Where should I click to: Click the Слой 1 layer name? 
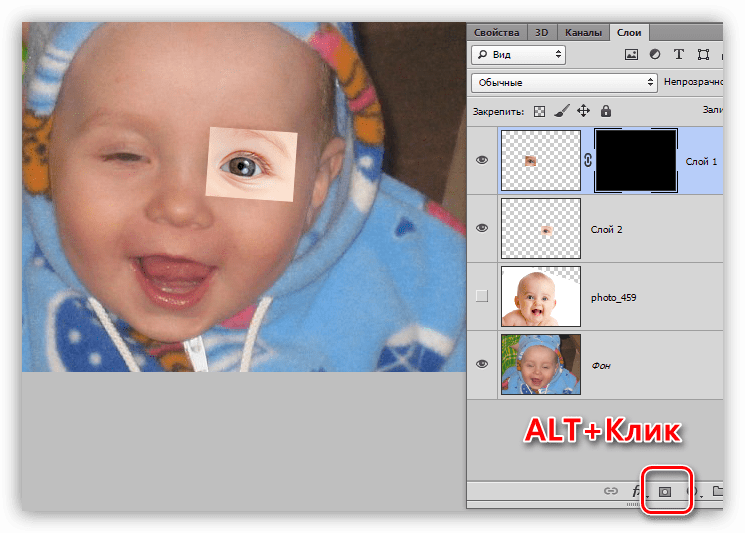(701, 162)
